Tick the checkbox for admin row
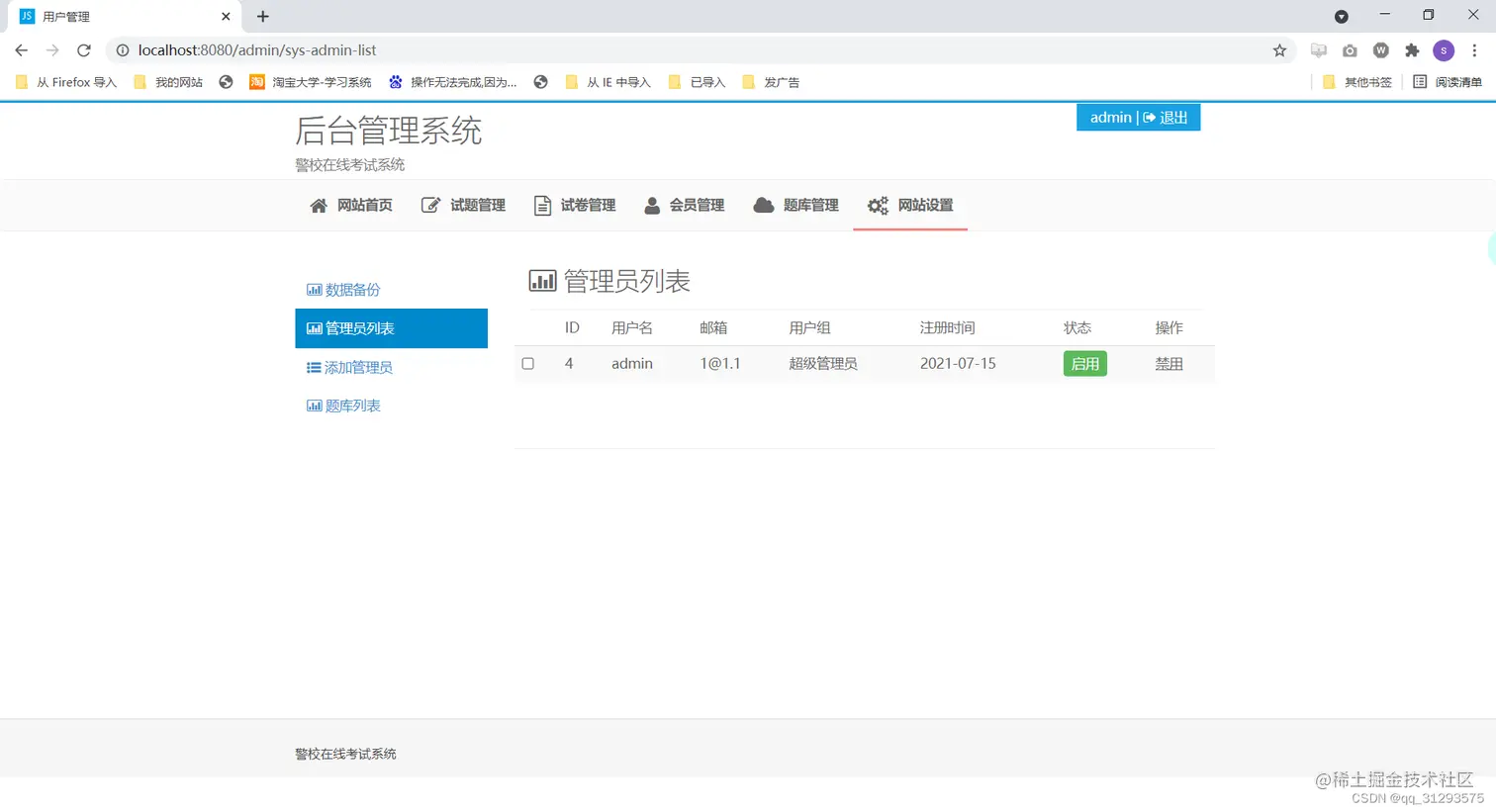 tap(528, 364)
